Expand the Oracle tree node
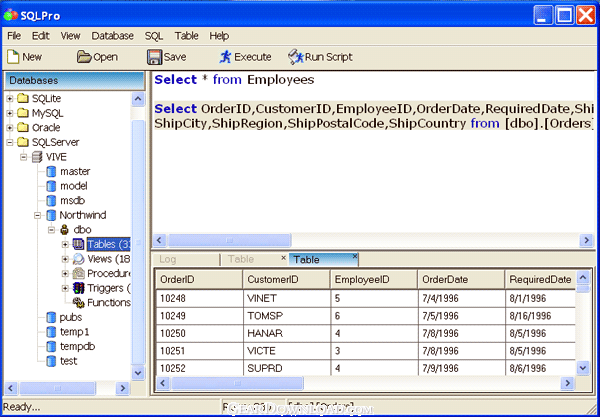This screenshot has height=417, width=600. 10,128
